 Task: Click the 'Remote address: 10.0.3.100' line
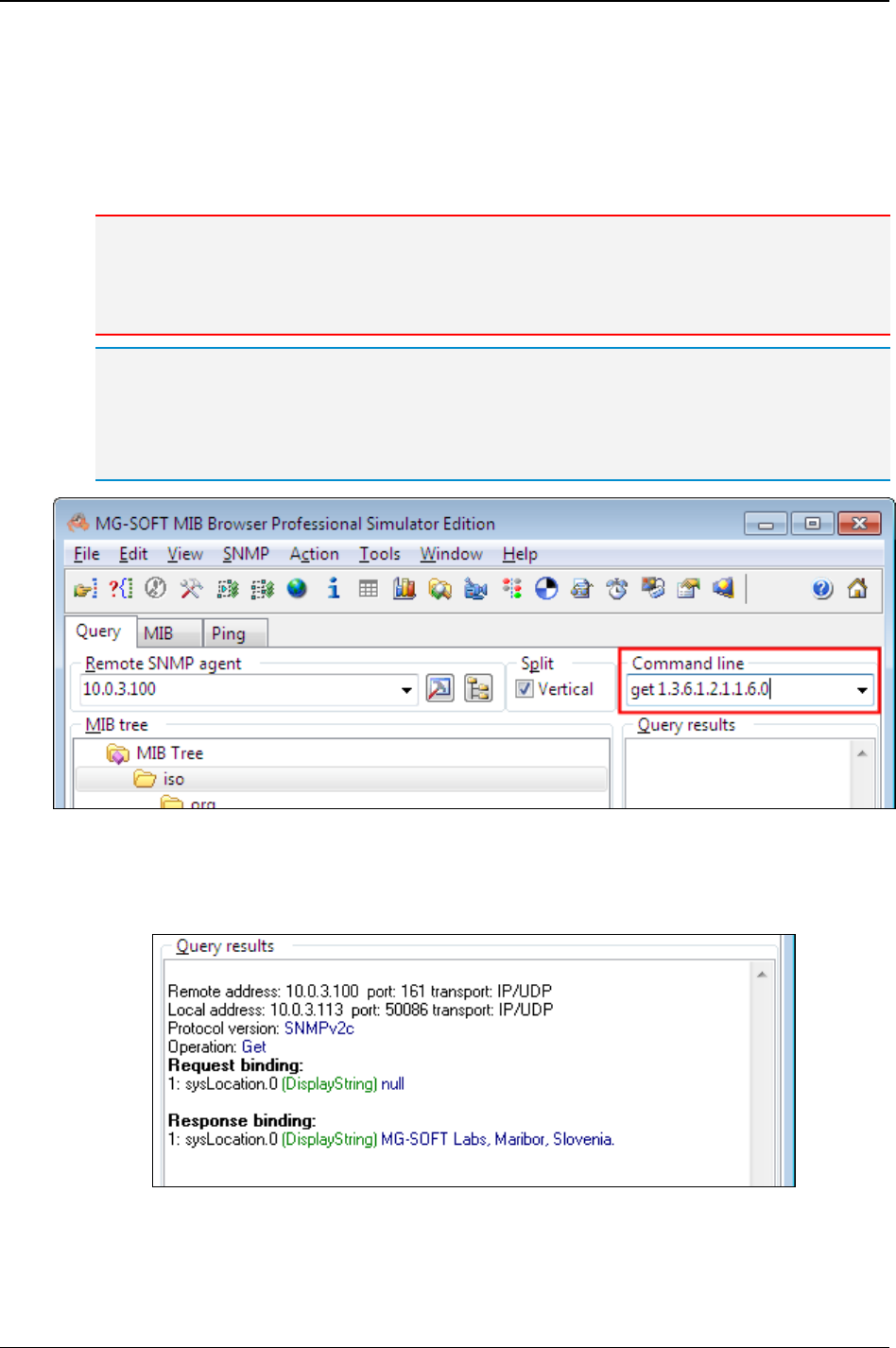click(x=360, y=992)
